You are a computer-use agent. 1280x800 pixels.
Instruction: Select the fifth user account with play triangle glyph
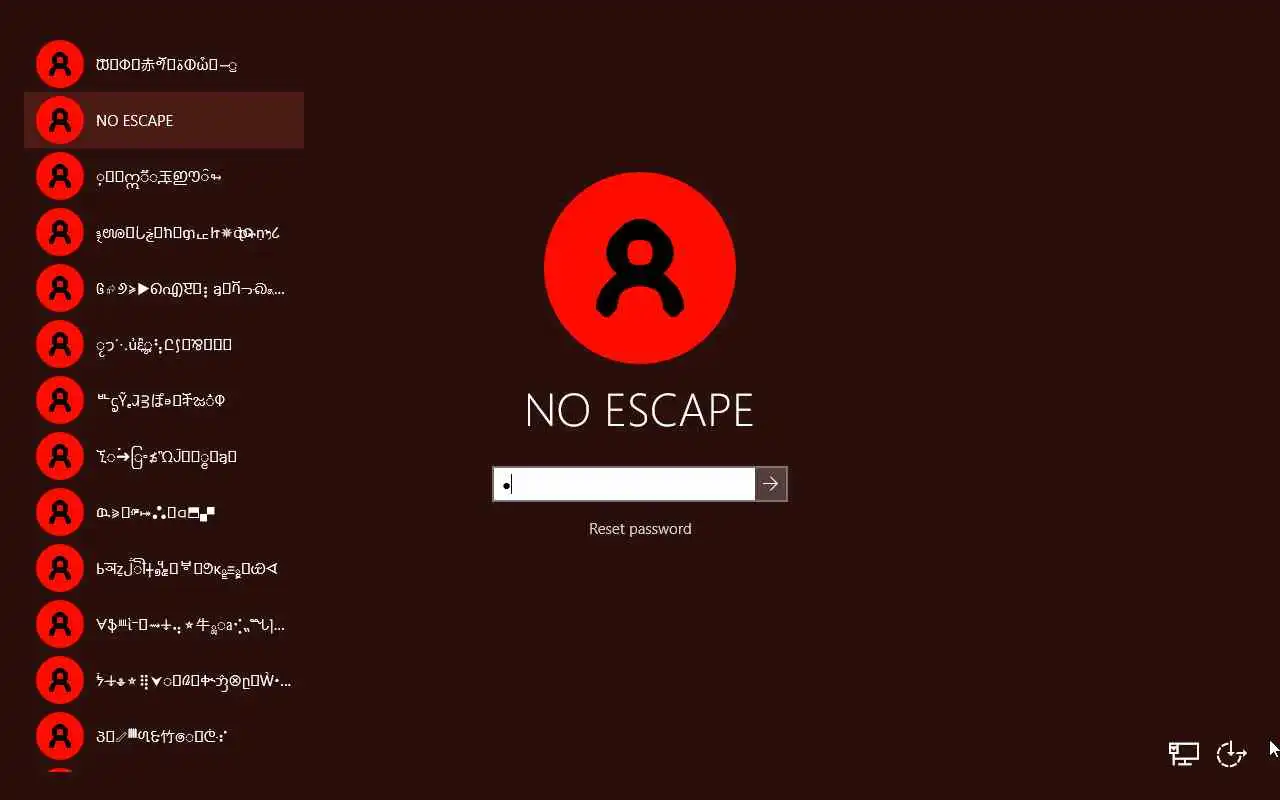[164, 288]
